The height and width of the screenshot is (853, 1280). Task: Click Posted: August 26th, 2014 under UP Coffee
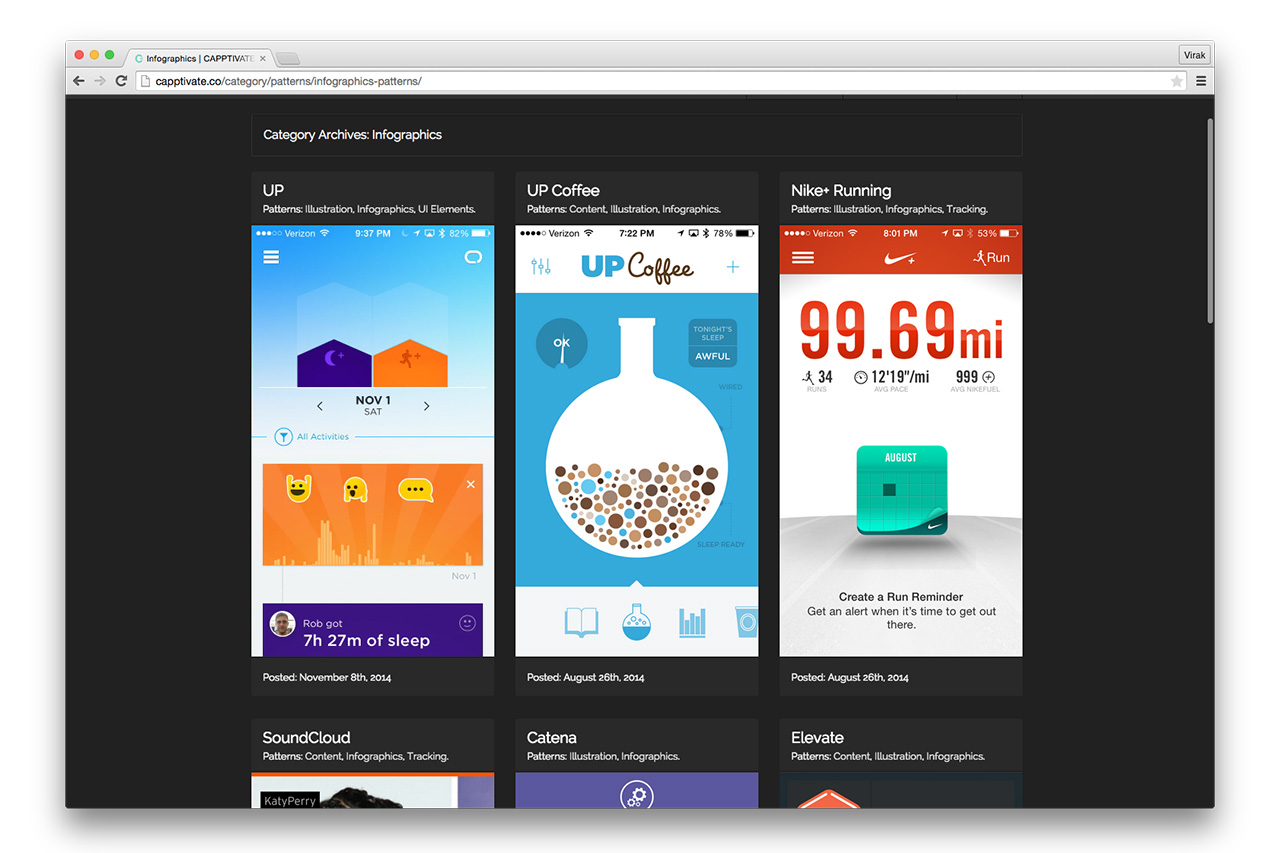tap(586, 677)
